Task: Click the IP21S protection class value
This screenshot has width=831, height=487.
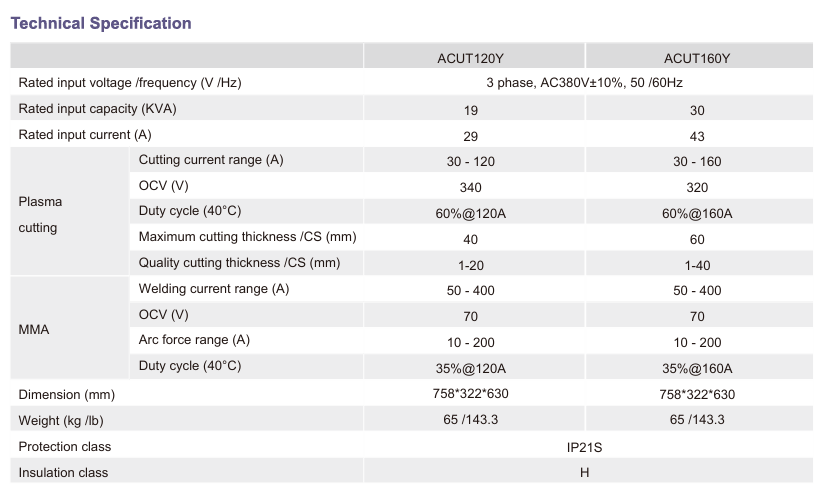Action: [x=584, y=447]
